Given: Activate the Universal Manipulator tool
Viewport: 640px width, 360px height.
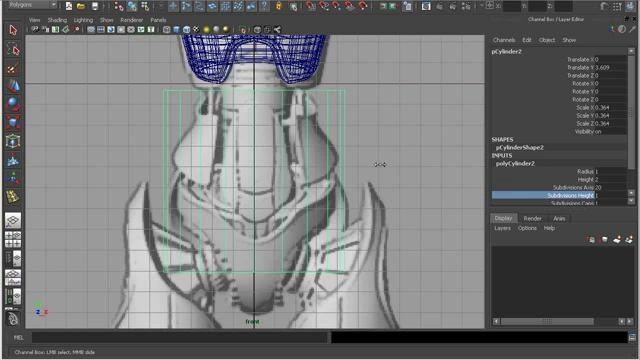Looking at the screenshot, I should point(13,141).
